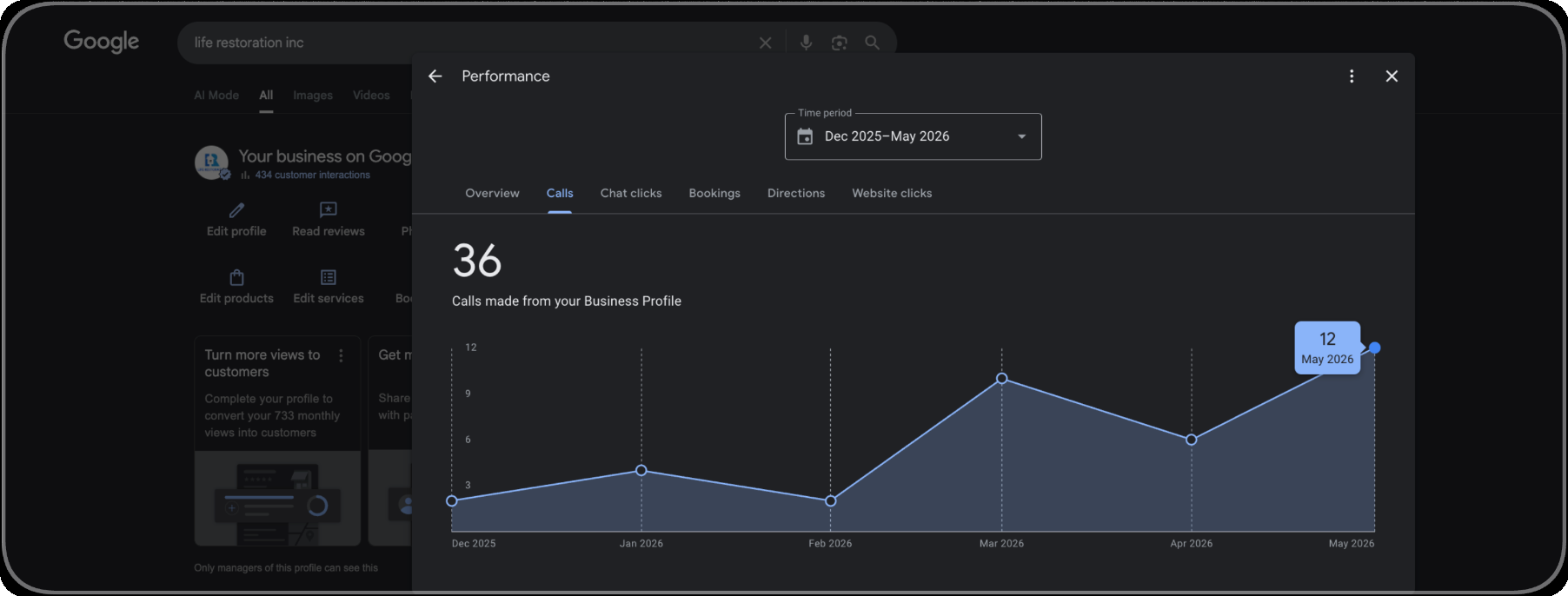Click the search field with life restoration inc

(x=469, y=43)
